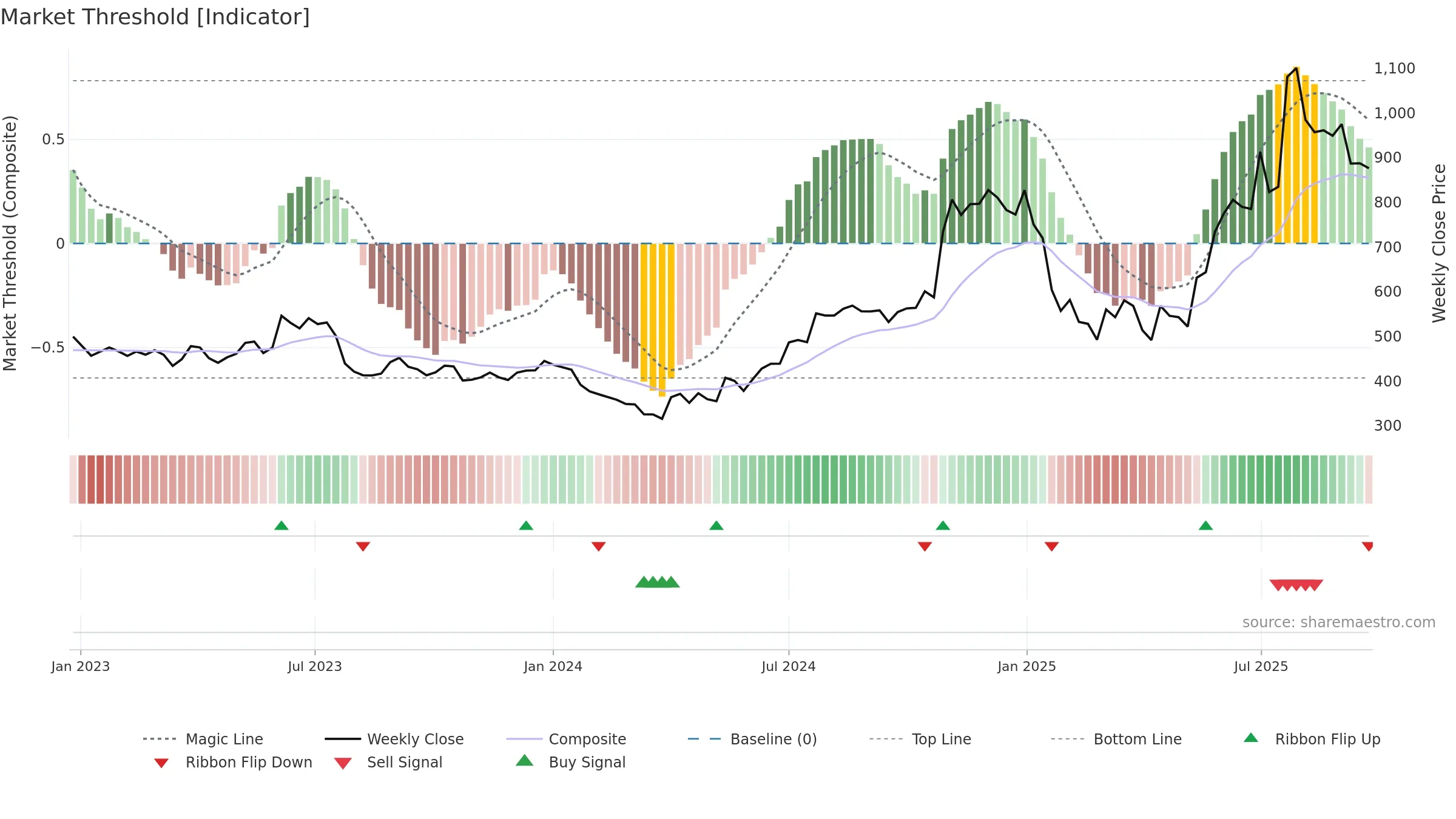Image resolution: width=1456 pixels, height=819 pixels.
Task: Hide the Composite series via legend
Action: point(566,739)
